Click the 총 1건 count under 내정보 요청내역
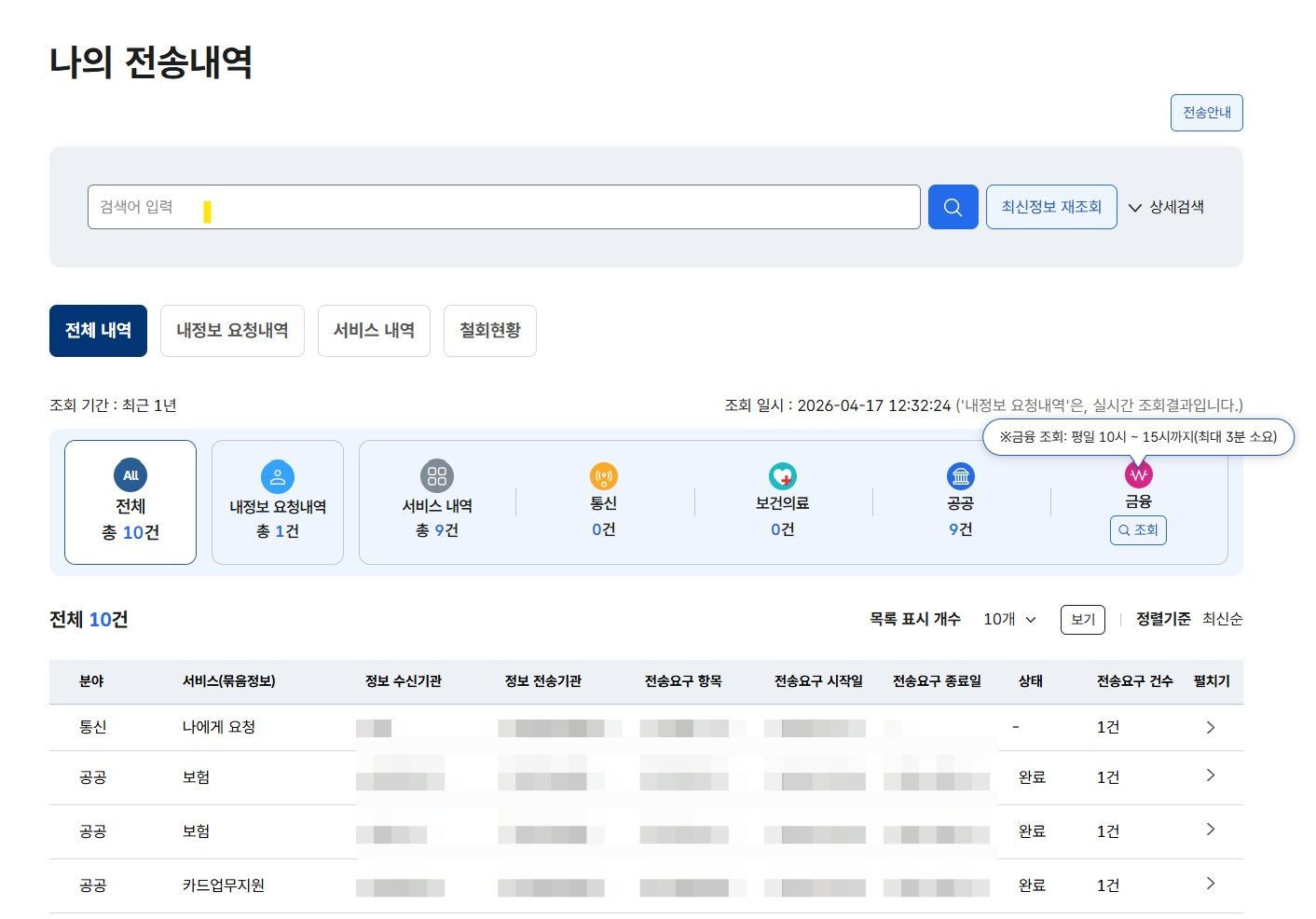The image size is (1316, 919). point(278,531)
